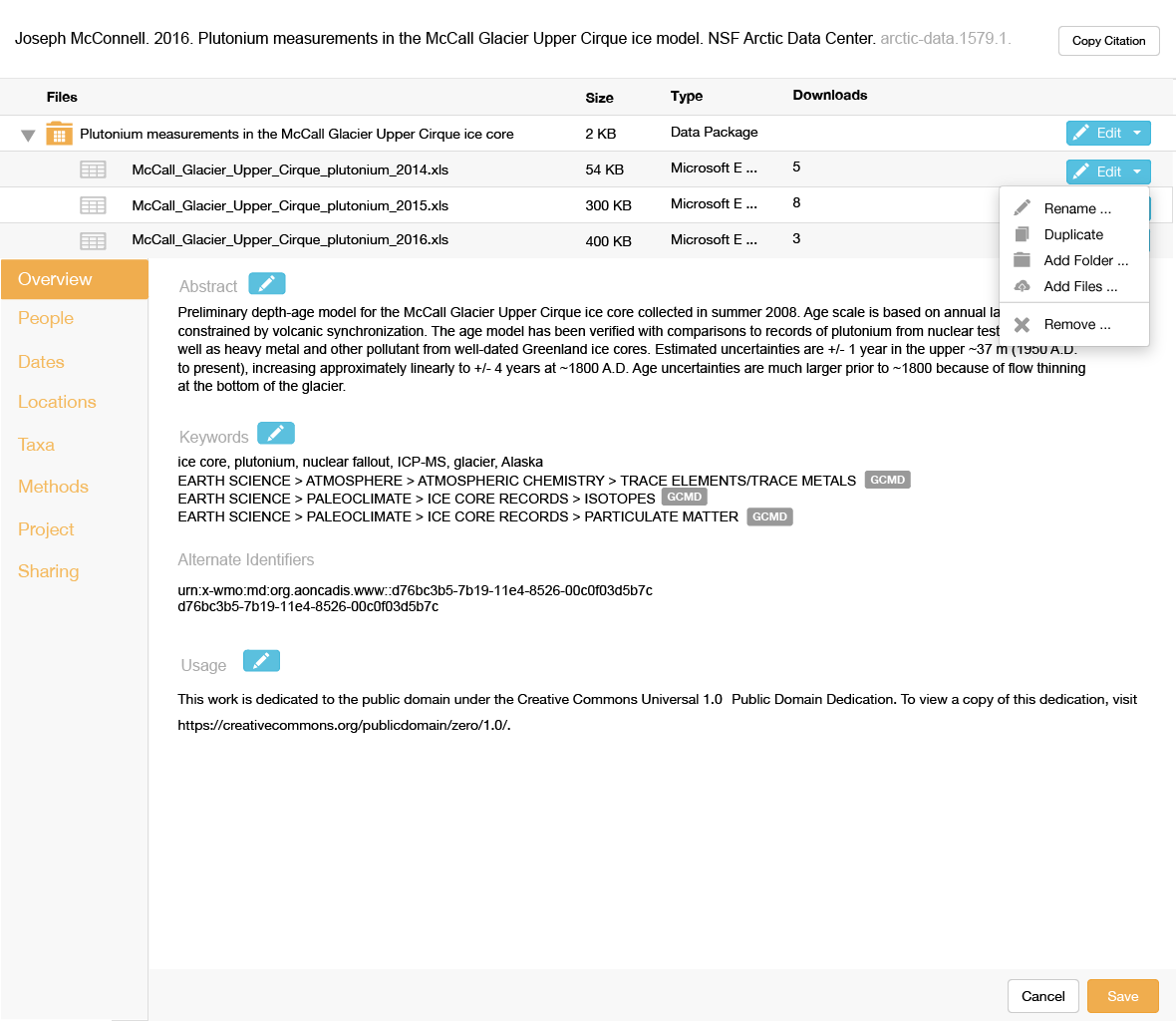1176x1021 pixels.
Task: Click the orange data package folder icon
Action: click(60, 134)
